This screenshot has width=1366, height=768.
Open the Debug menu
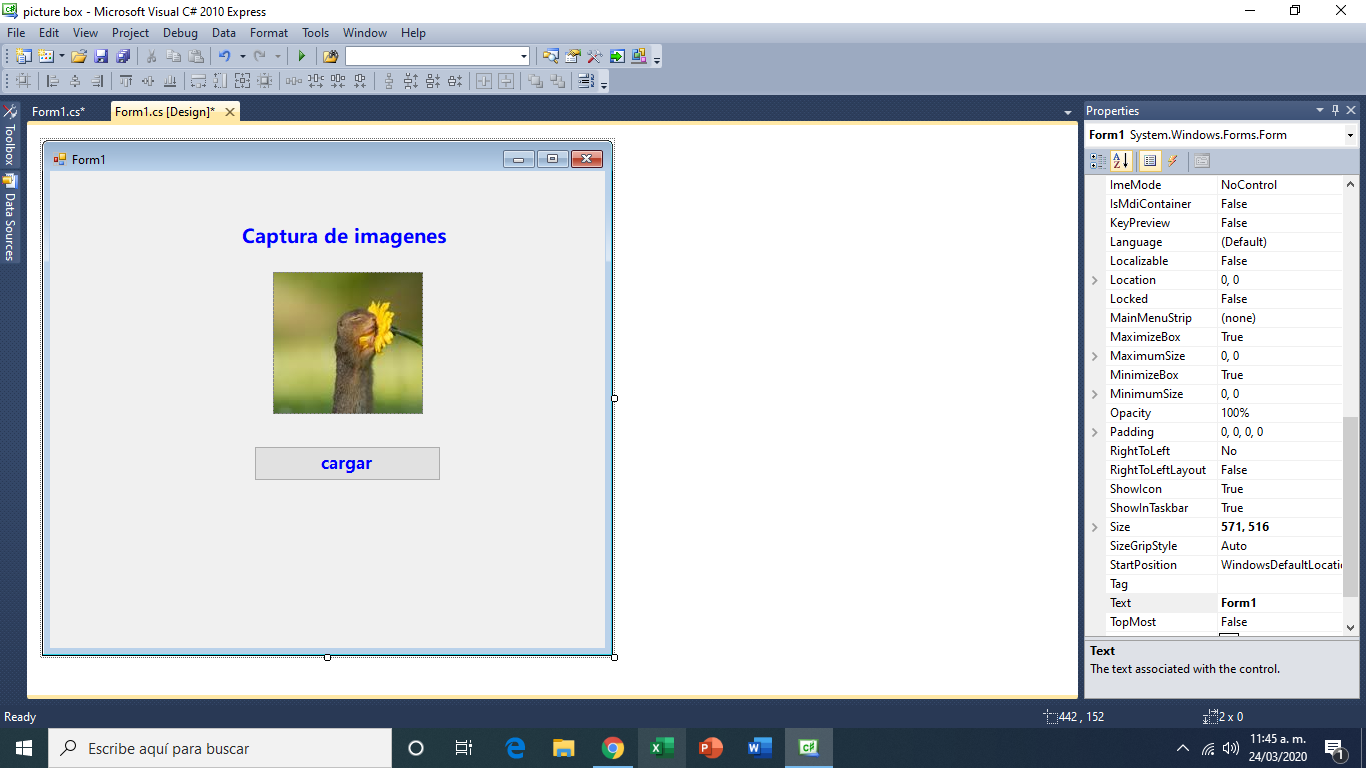pyautogui.click(x=181, y=33)
